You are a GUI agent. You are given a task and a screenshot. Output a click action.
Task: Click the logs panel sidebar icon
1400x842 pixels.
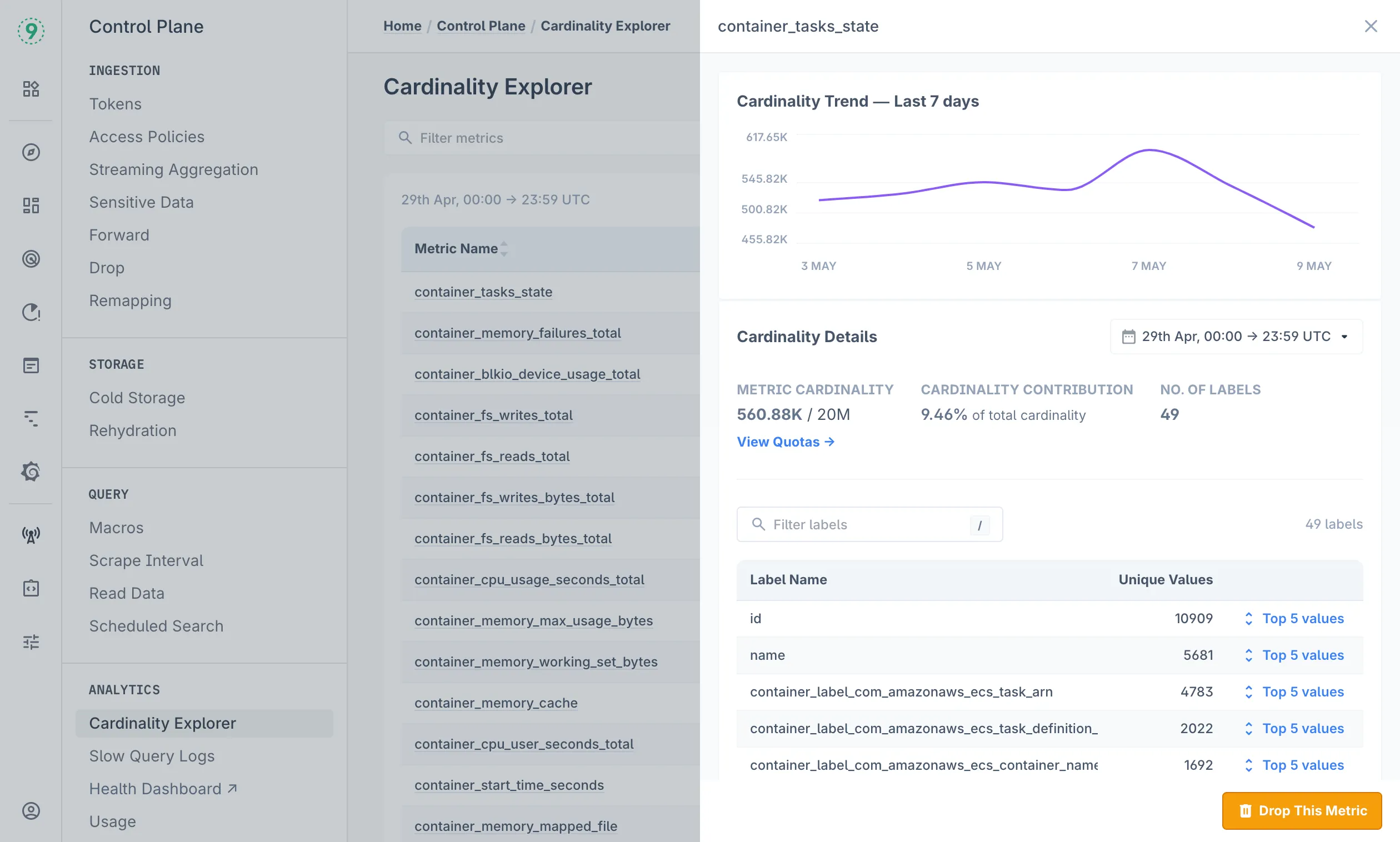(31, 365)
